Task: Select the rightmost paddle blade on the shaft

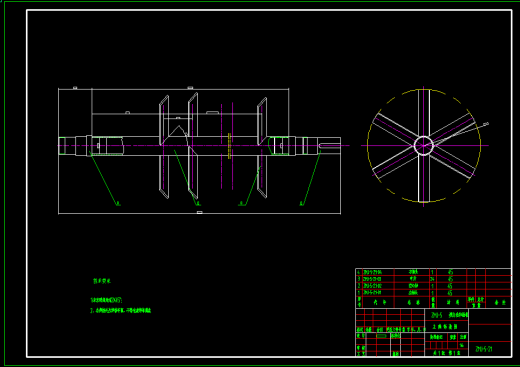Action: pyautogui.click(x=262, y=147)
